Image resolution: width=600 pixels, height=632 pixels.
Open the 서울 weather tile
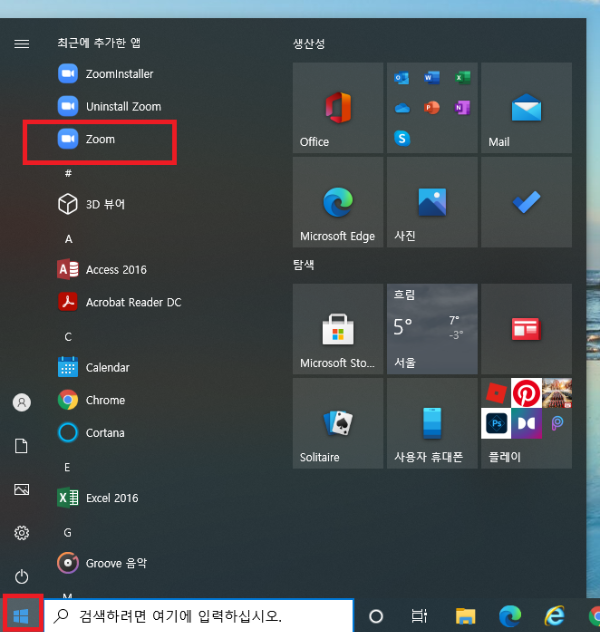432,329
